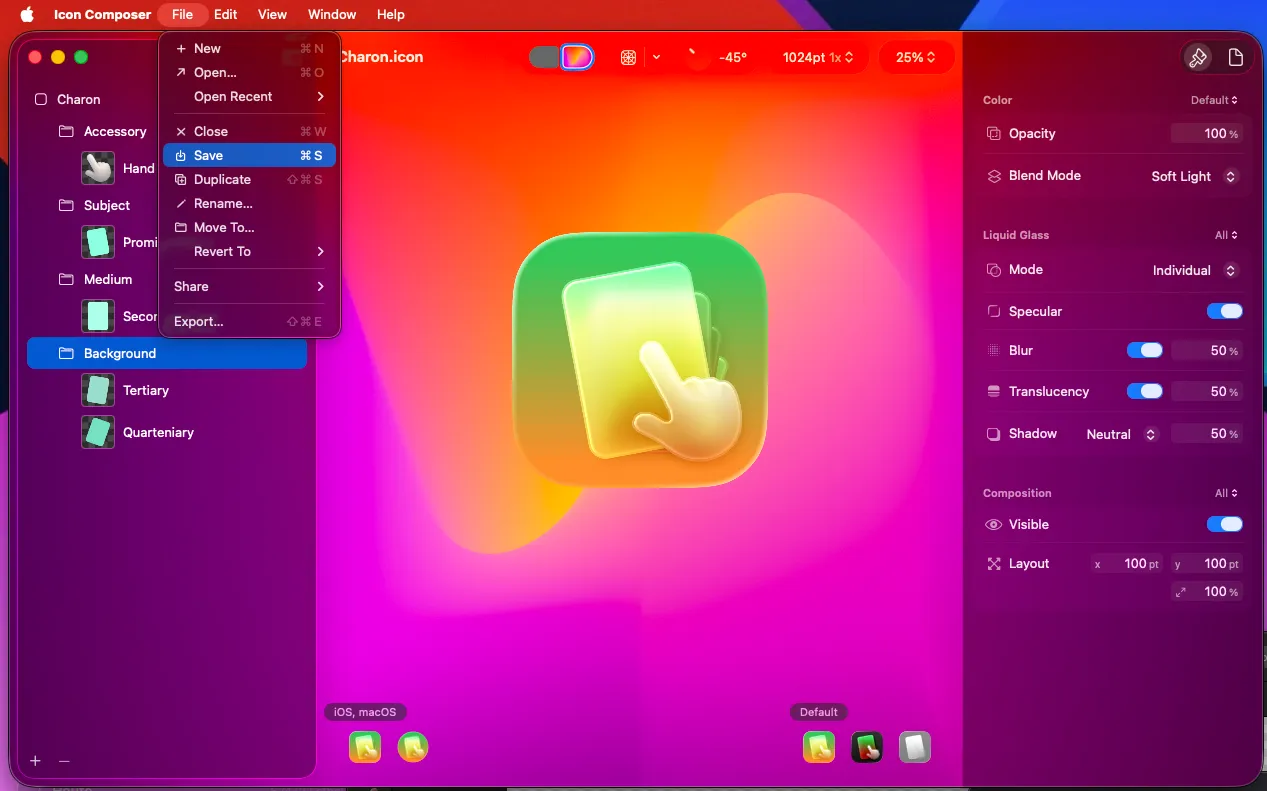The image size is (1267, 791).
Task: Open the Blend Mode Soft Light dropdown
Action: coord(1194,176)
